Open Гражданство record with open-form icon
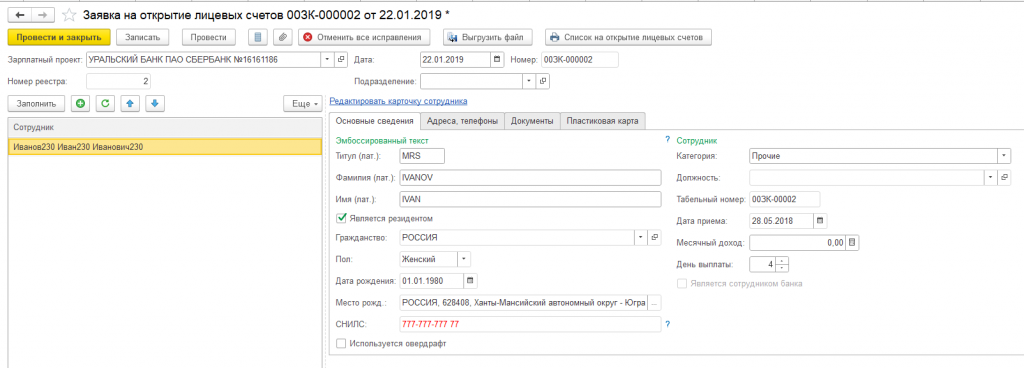Screen dimensions: 1024x368 [x=654, y=237]
